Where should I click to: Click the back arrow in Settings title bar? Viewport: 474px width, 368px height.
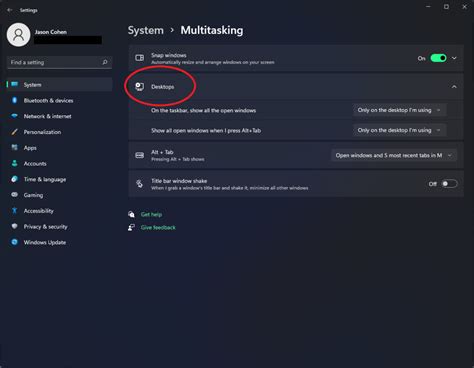click(10, 10)
